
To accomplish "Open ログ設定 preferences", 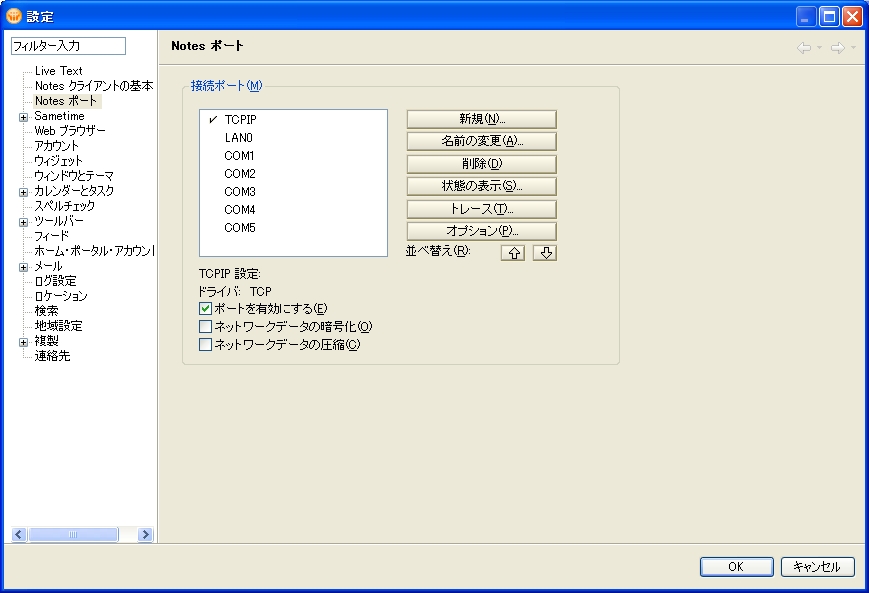I will (55, 281).
